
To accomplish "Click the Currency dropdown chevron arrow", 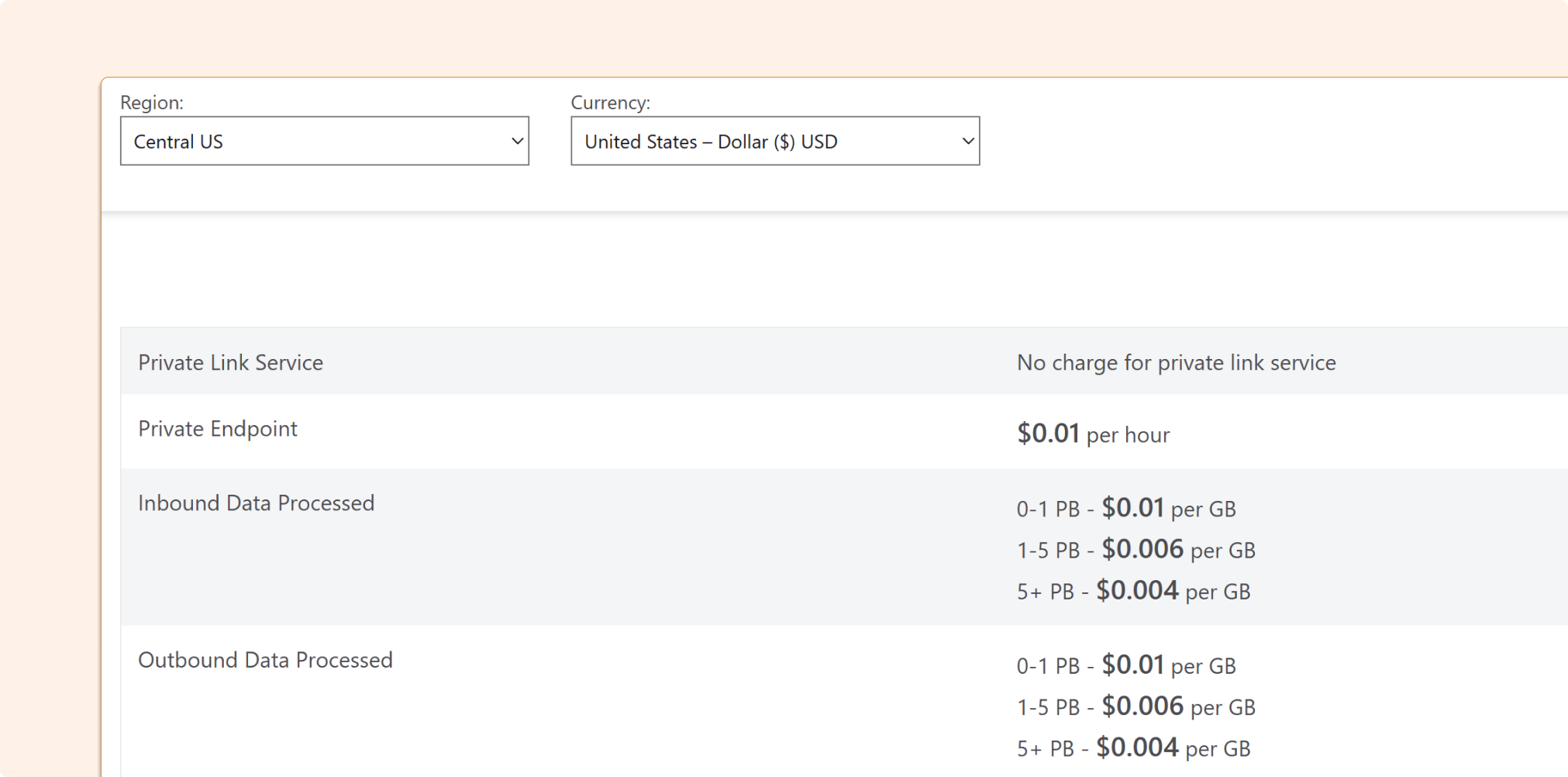I will pos(967,141).
